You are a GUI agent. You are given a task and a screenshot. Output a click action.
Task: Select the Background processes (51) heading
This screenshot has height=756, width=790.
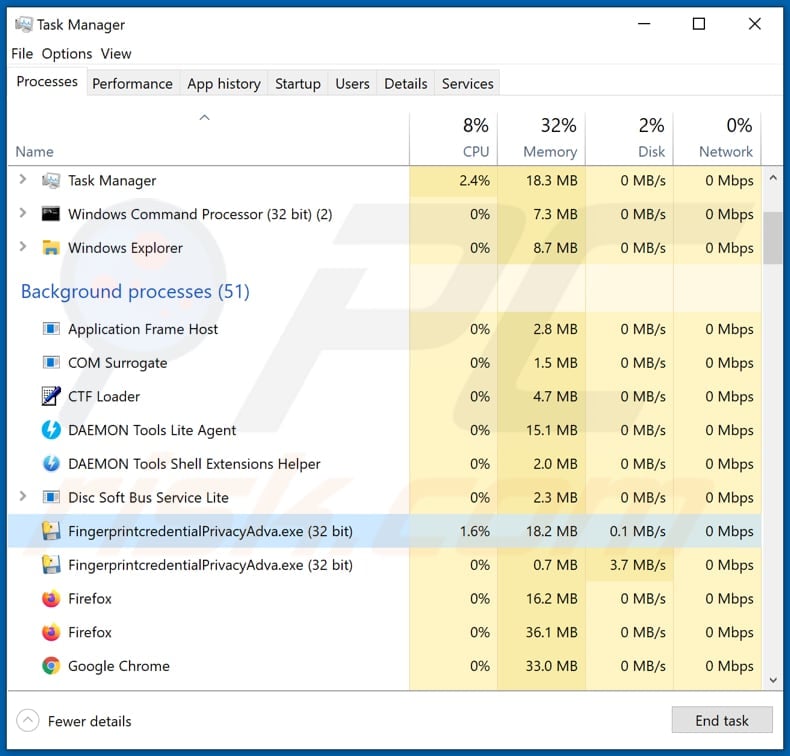[135, 291]
